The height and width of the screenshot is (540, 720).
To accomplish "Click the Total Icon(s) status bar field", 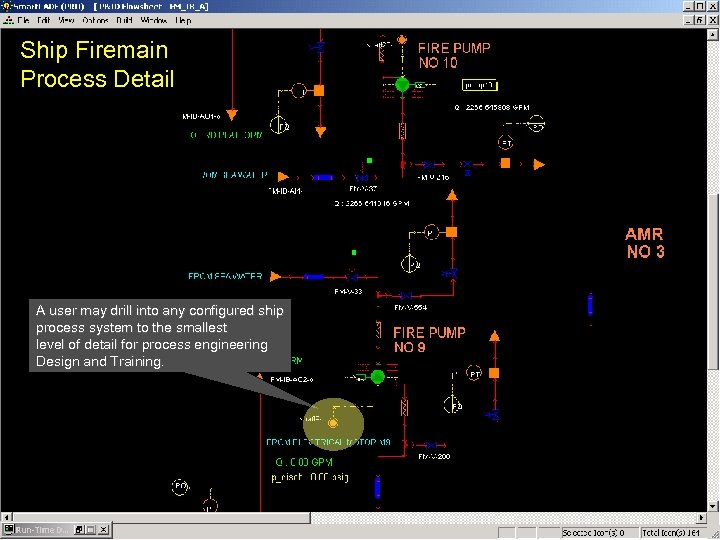I will (675, 533).
